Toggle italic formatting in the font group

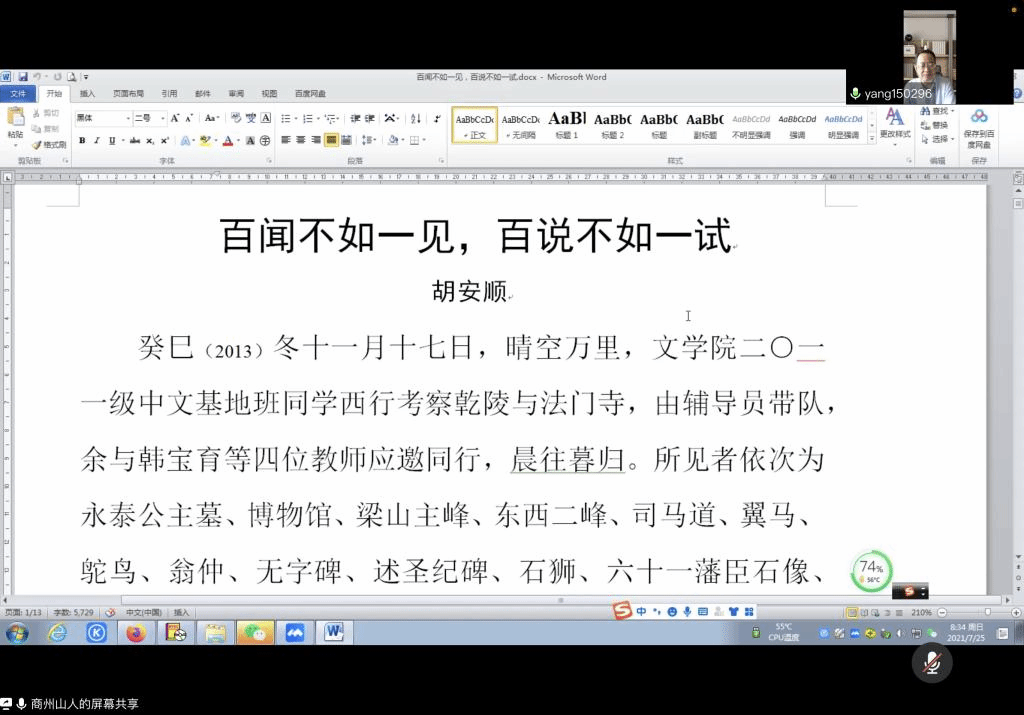click(x=96, y=141)
